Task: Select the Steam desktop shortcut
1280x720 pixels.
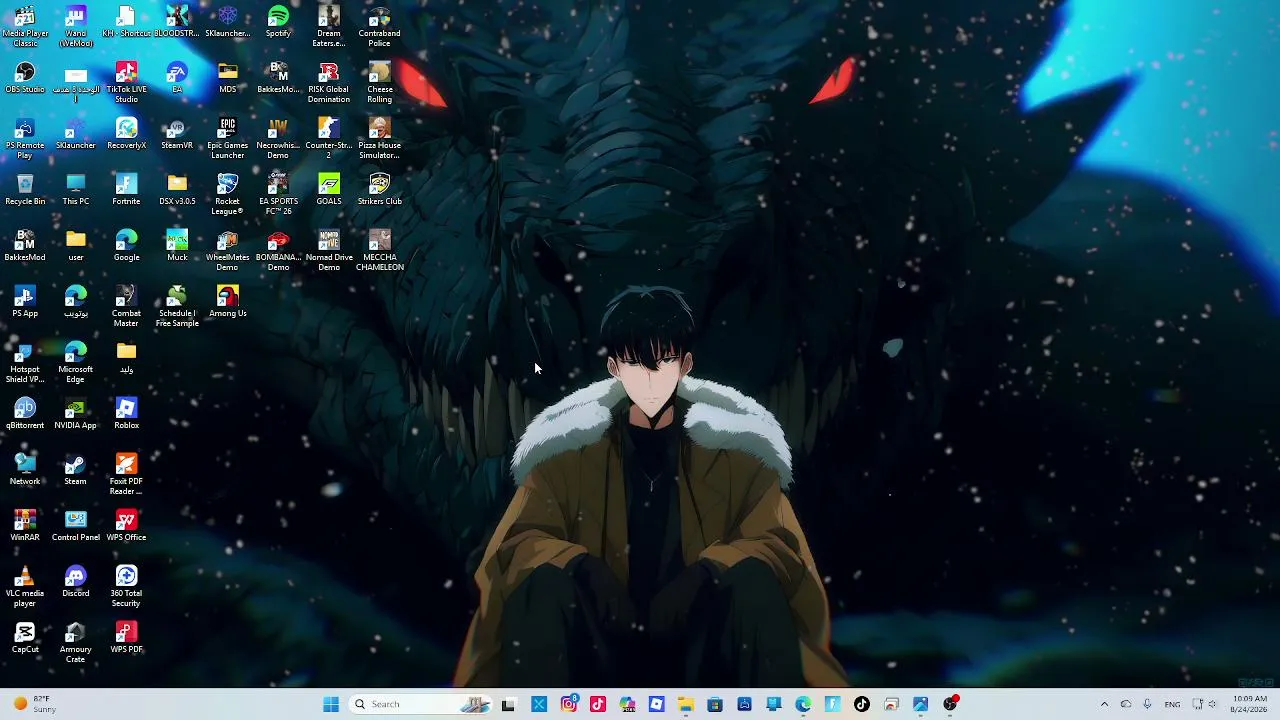Action: [76, 470]
